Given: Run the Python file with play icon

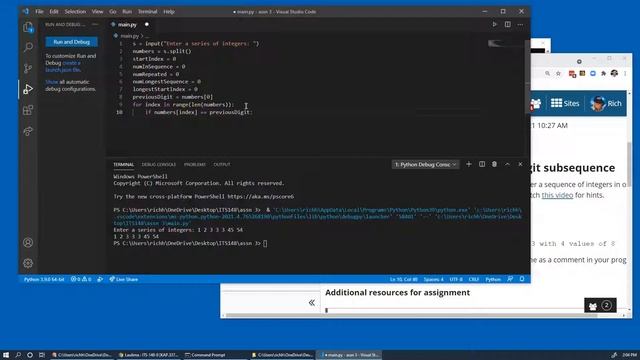Looking at the screenshot, I should point(494,24).
